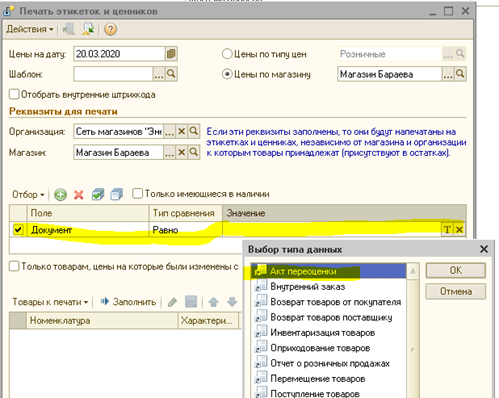Image resolution: width=499 pixels, height=398 pixels.
Task: Open calendar for Цены на дату
Action: [x=171, y=54]
